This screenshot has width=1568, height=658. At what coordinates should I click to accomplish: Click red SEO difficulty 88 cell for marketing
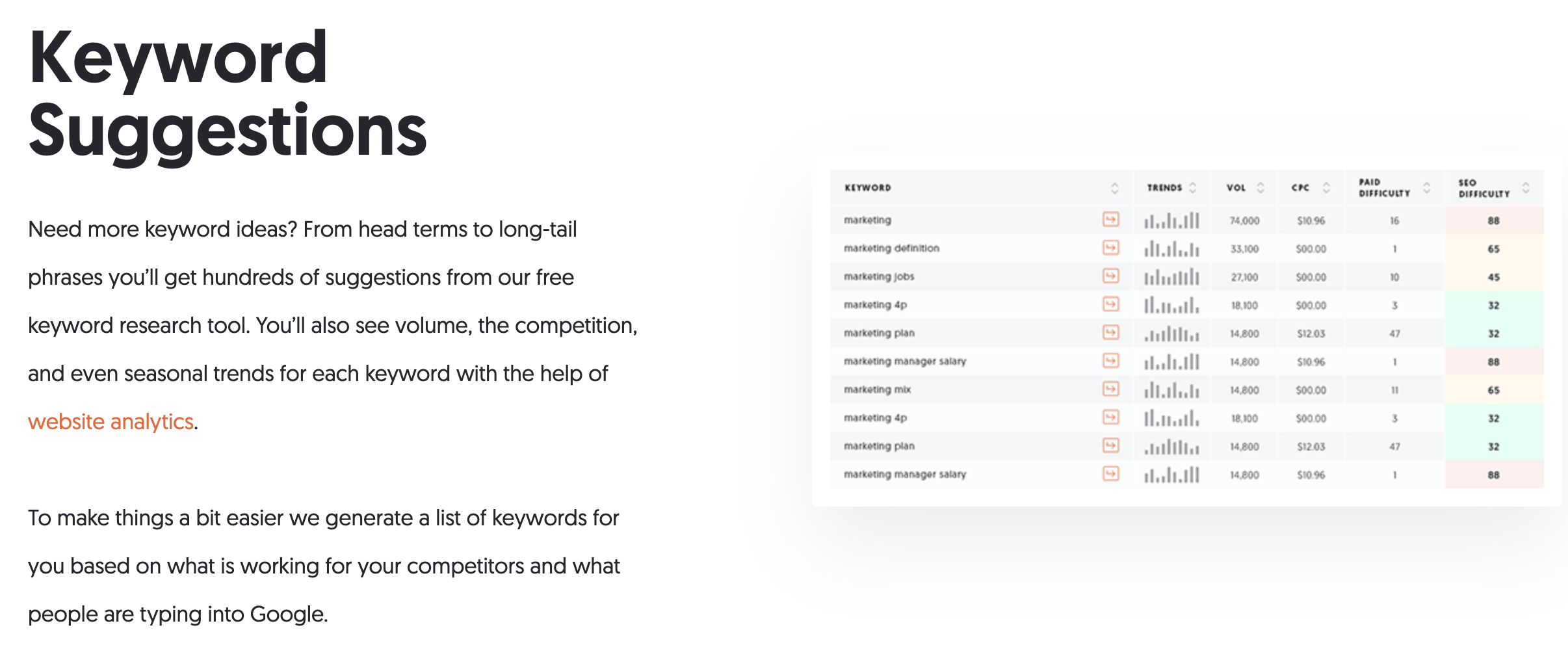pos(1494,220)
